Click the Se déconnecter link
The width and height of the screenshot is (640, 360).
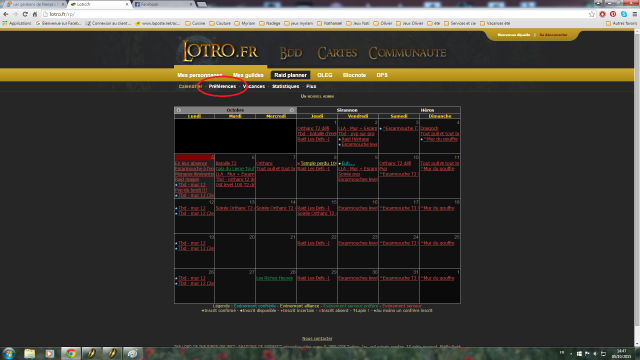pyautogui.click(x=553, y=35)
